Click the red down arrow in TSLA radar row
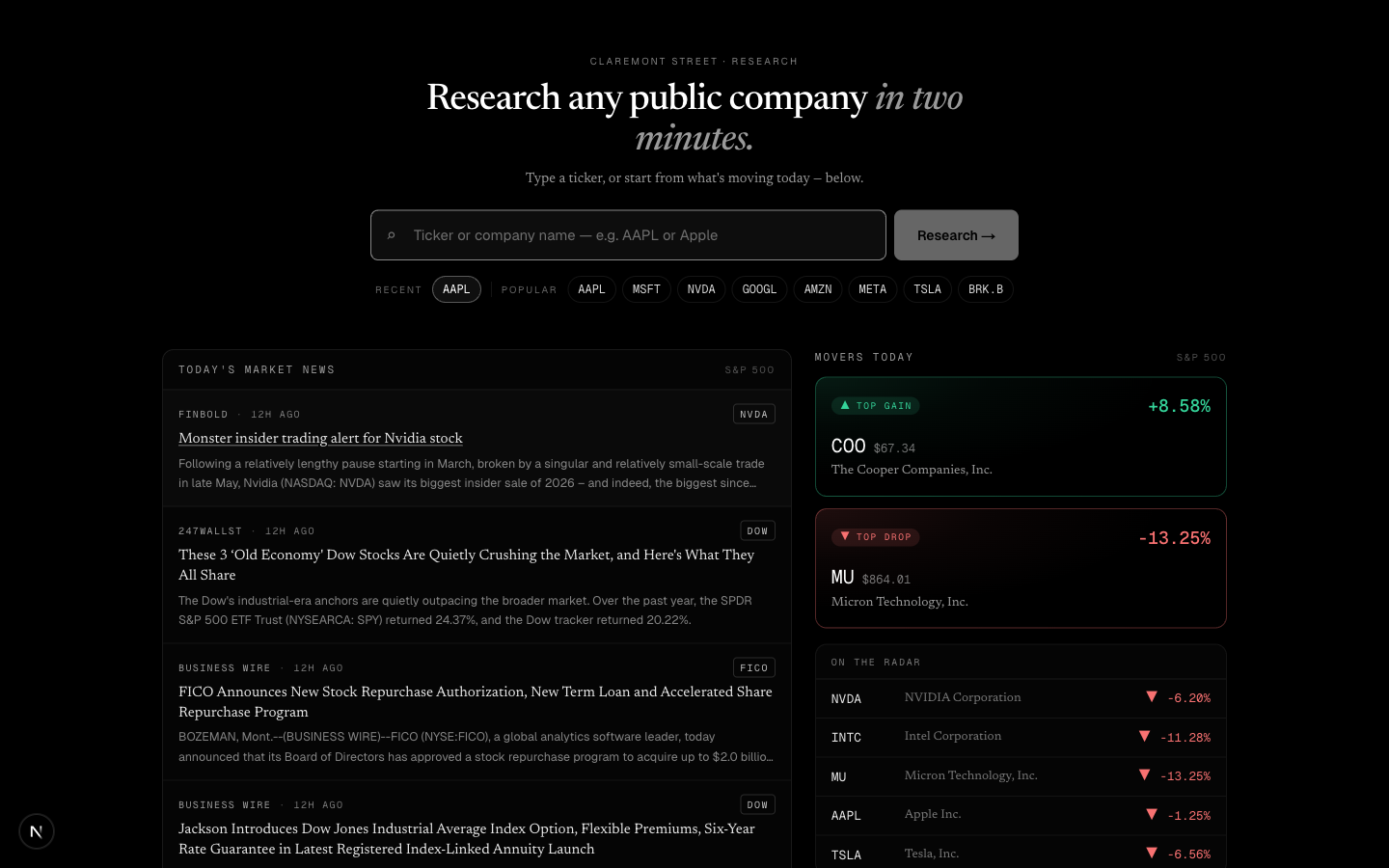Image resolution: width=1389 pixels, height=868 pixels. tap(1152, 853)
